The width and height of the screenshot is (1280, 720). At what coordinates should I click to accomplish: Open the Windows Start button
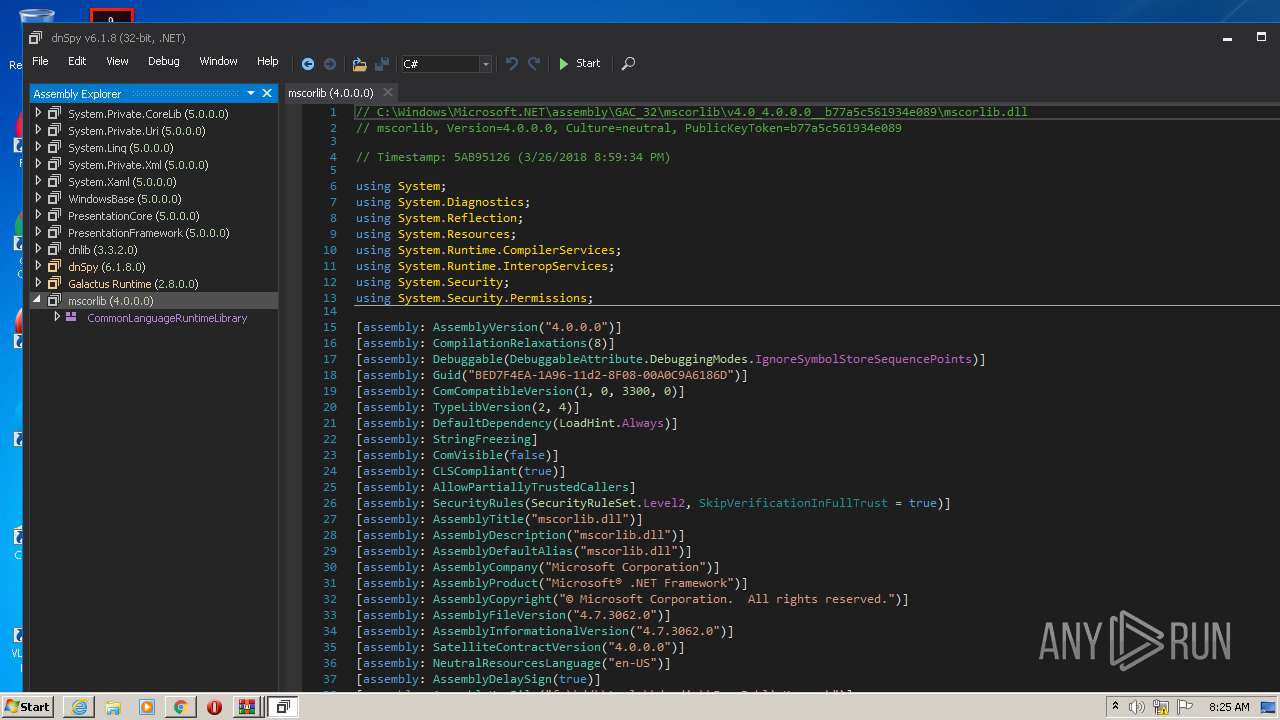click(28, 706)
